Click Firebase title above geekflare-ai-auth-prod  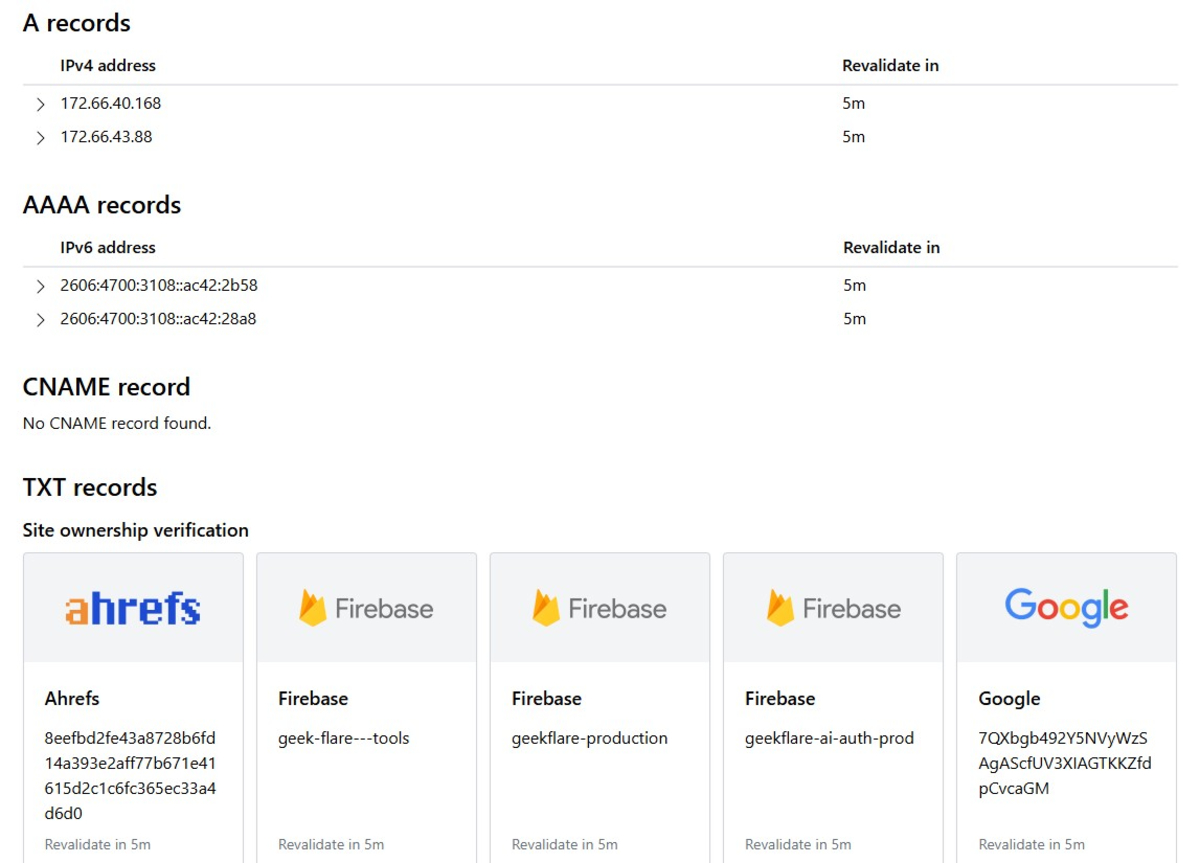pos(780,699)
